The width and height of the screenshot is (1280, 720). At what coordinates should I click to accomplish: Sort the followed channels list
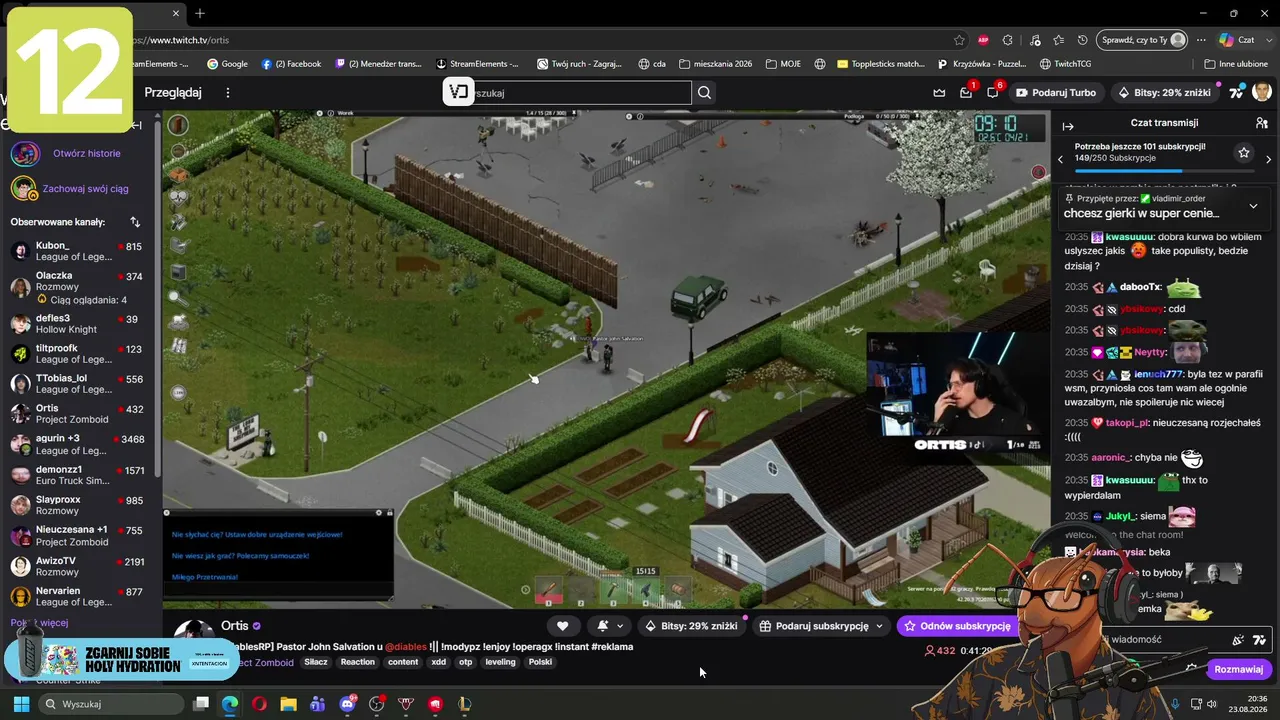(x=135, y=222)
